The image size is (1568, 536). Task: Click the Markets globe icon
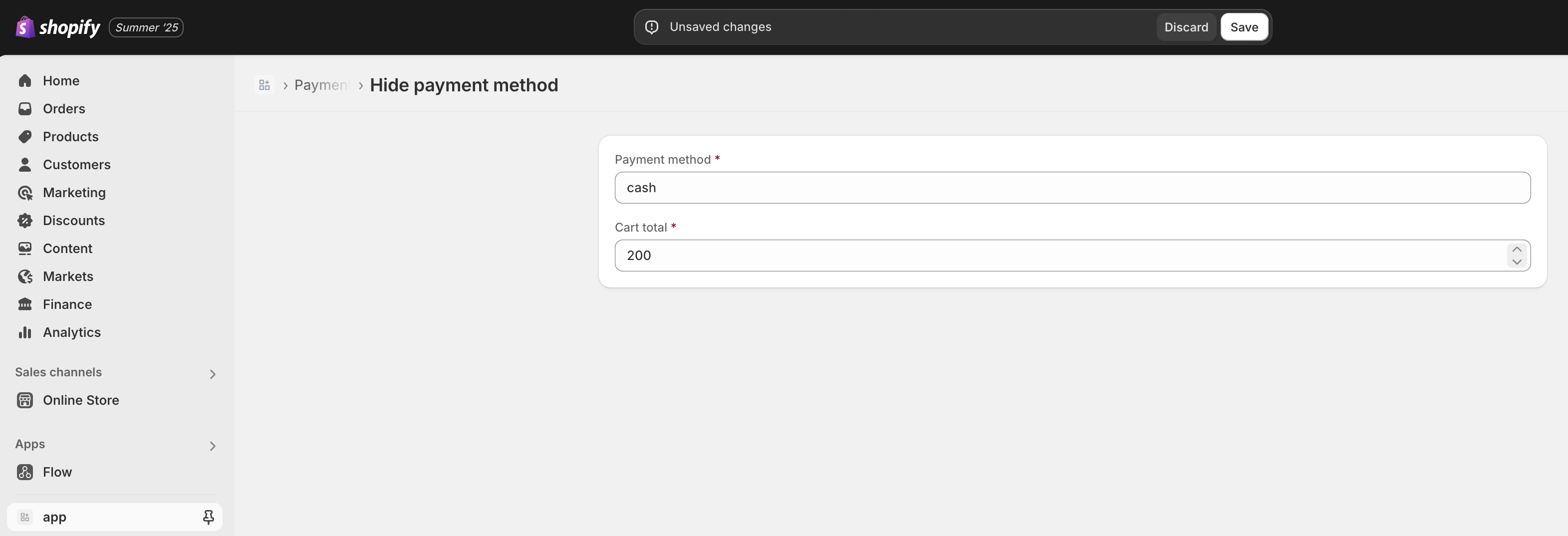pos(25,277)
